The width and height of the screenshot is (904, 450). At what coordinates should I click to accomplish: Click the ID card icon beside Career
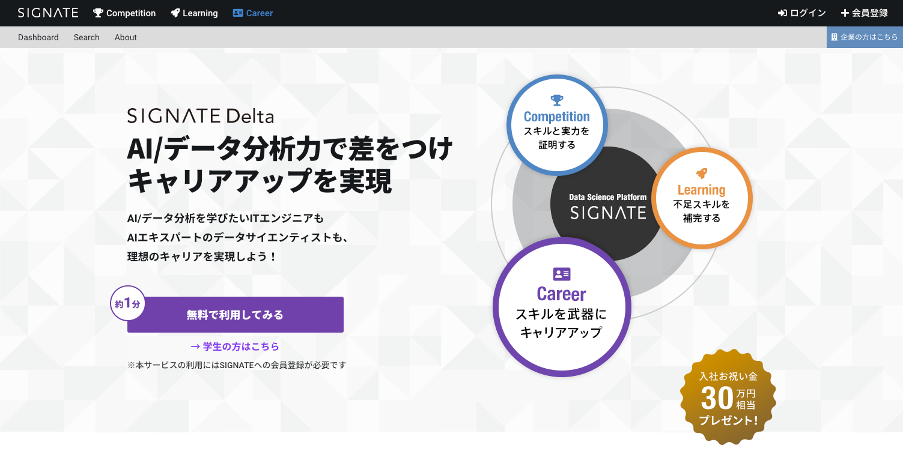coord(238,13)
